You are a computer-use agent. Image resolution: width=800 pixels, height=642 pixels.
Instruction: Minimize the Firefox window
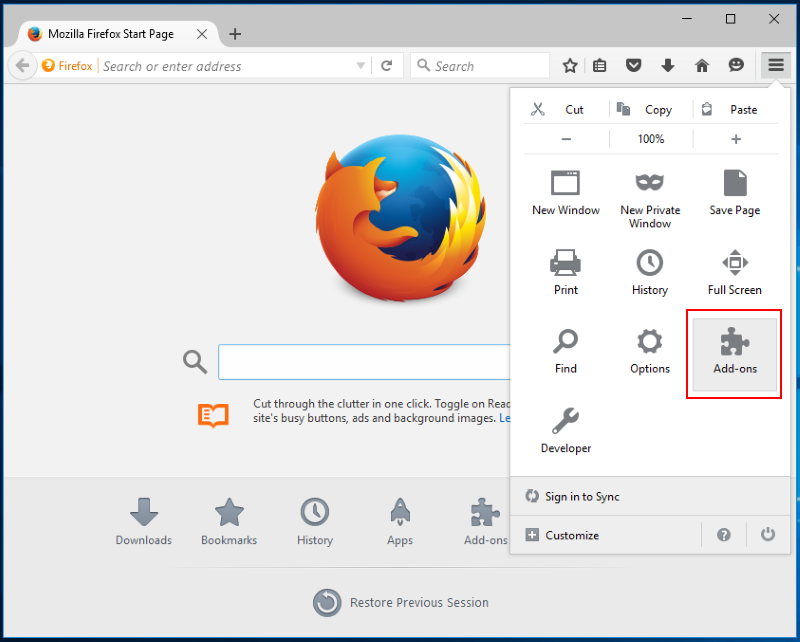pyautogui.click(x=687, y=19)
